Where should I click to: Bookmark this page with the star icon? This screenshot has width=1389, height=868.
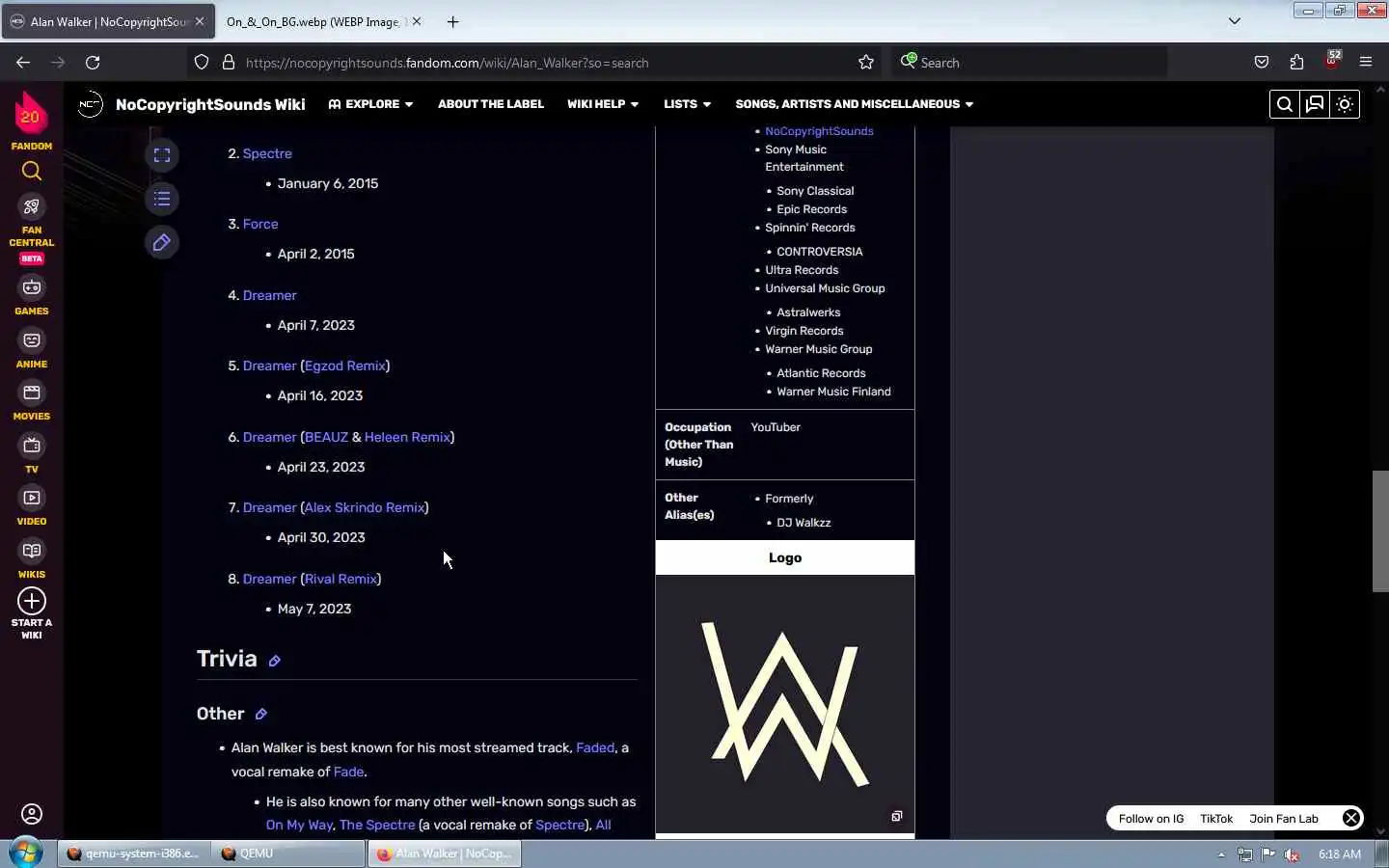click(x=866, y=63)
